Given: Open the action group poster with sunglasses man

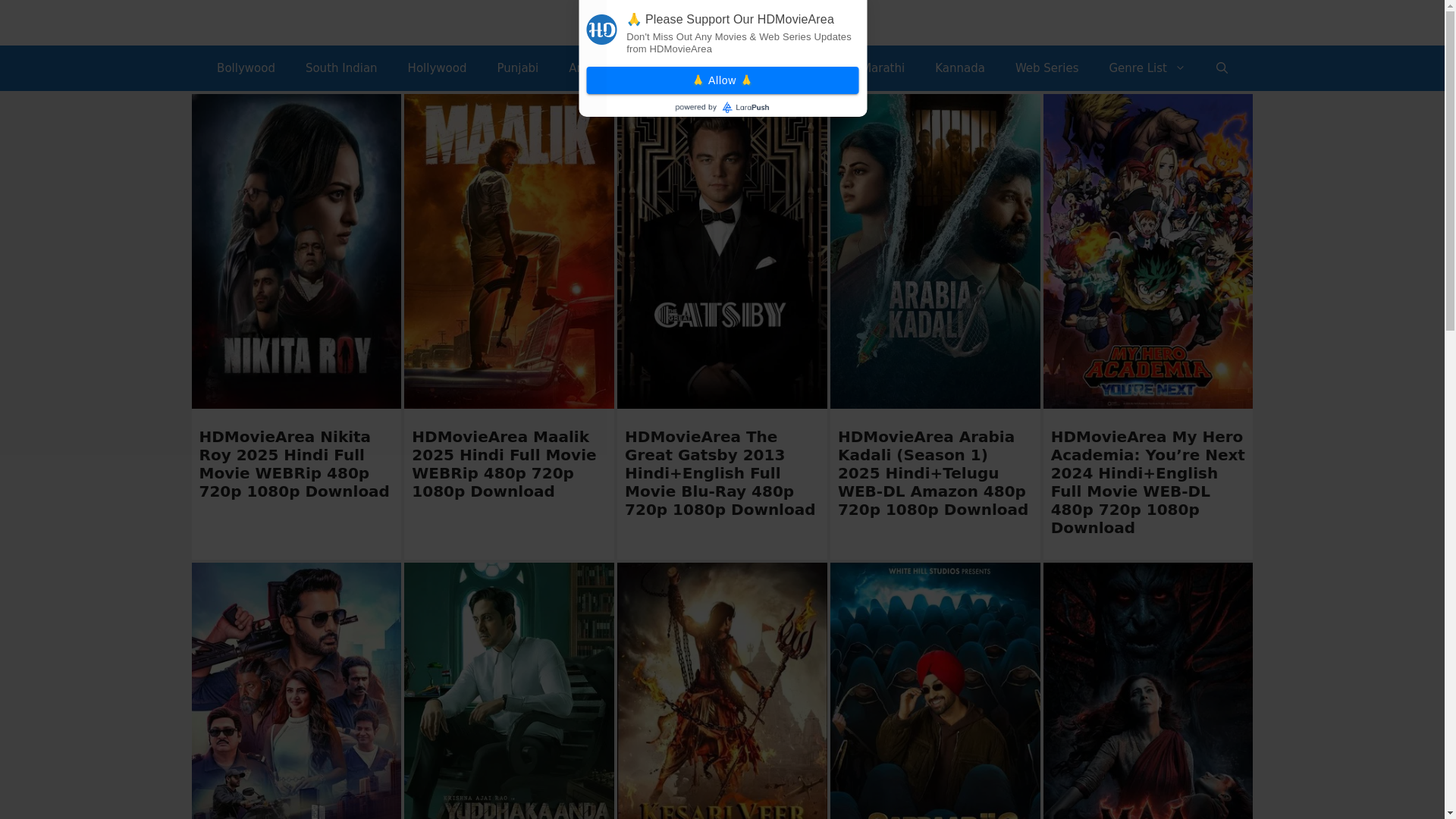Looking at the screenshot, I should tap(296, 691).
